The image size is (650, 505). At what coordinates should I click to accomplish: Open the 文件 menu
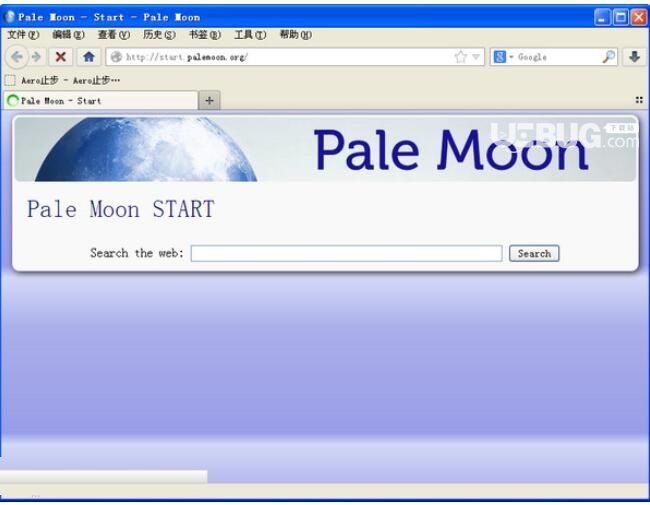coord(23,35)
